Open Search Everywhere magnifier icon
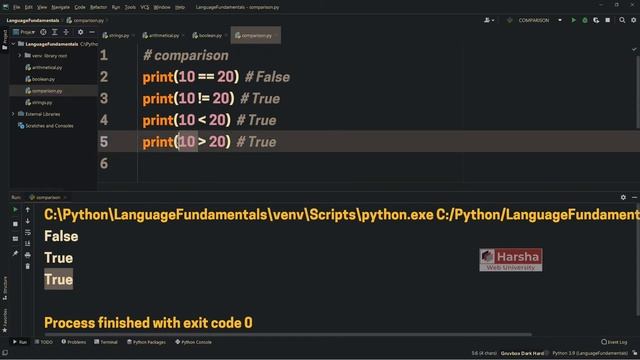This screenshot has height=360, width=640. coord(622,20)
